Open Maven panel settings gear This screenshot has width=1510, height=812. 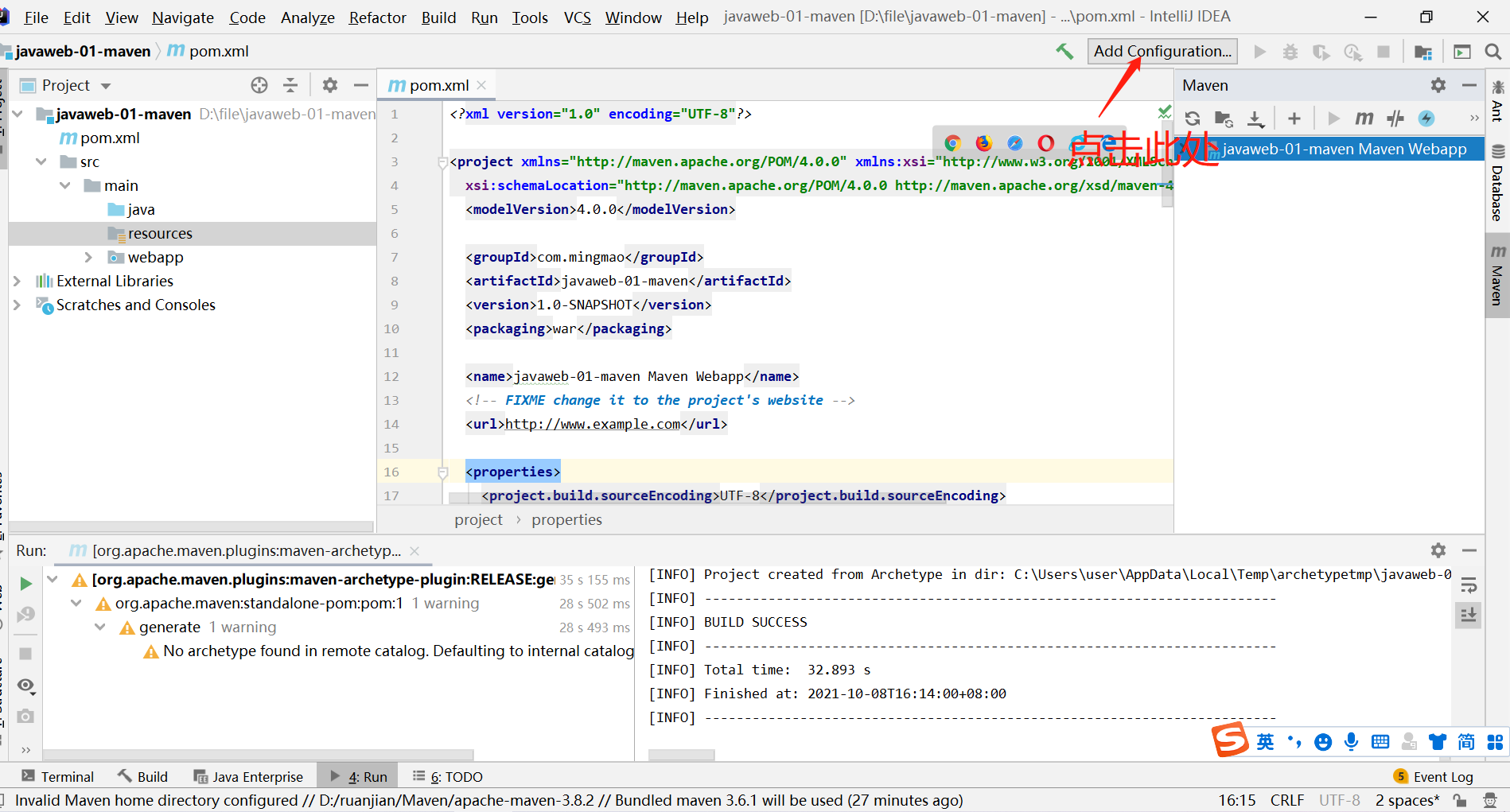(1438, 85)
